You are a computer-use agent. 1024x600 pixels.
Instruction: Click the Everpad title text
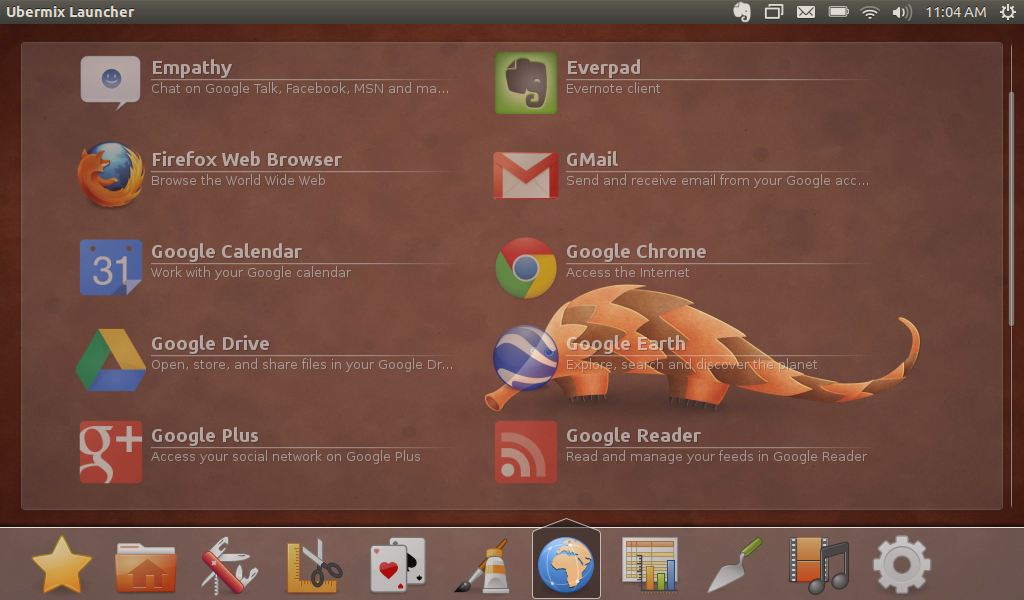click(x=603, y=68)
